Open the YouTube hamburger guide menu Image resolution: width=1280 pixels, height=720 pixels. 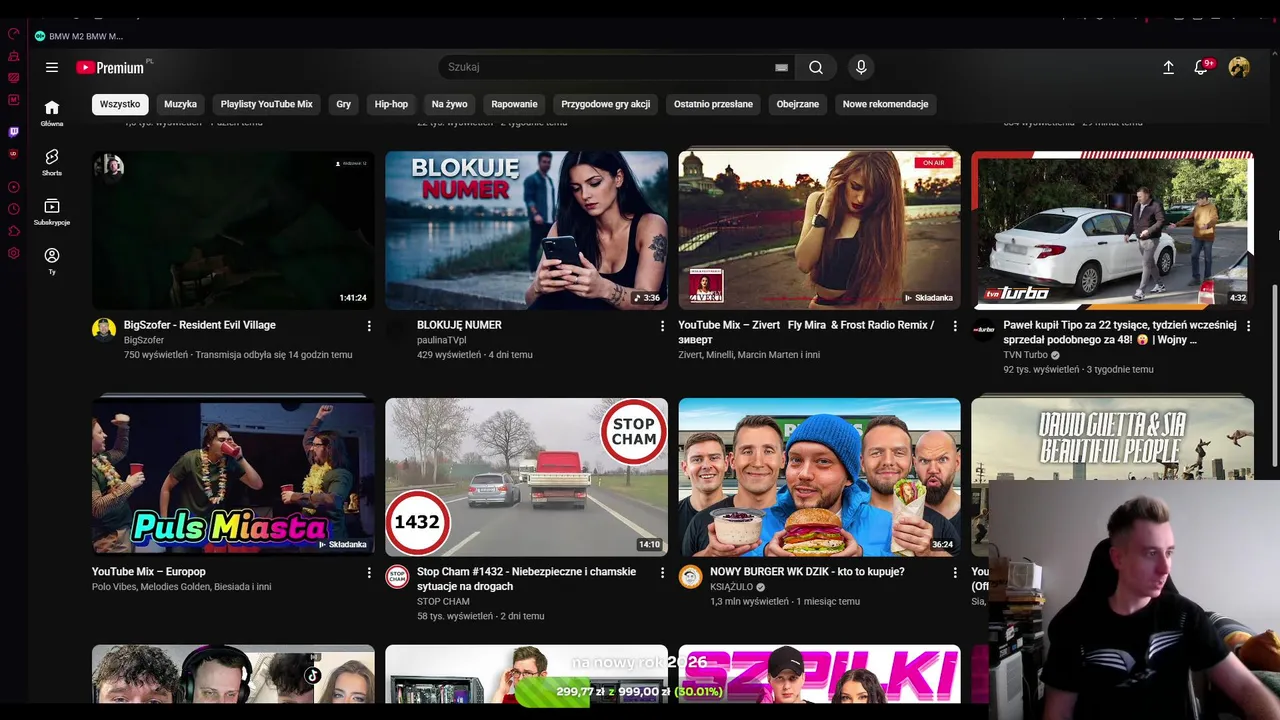pos(52,67)
